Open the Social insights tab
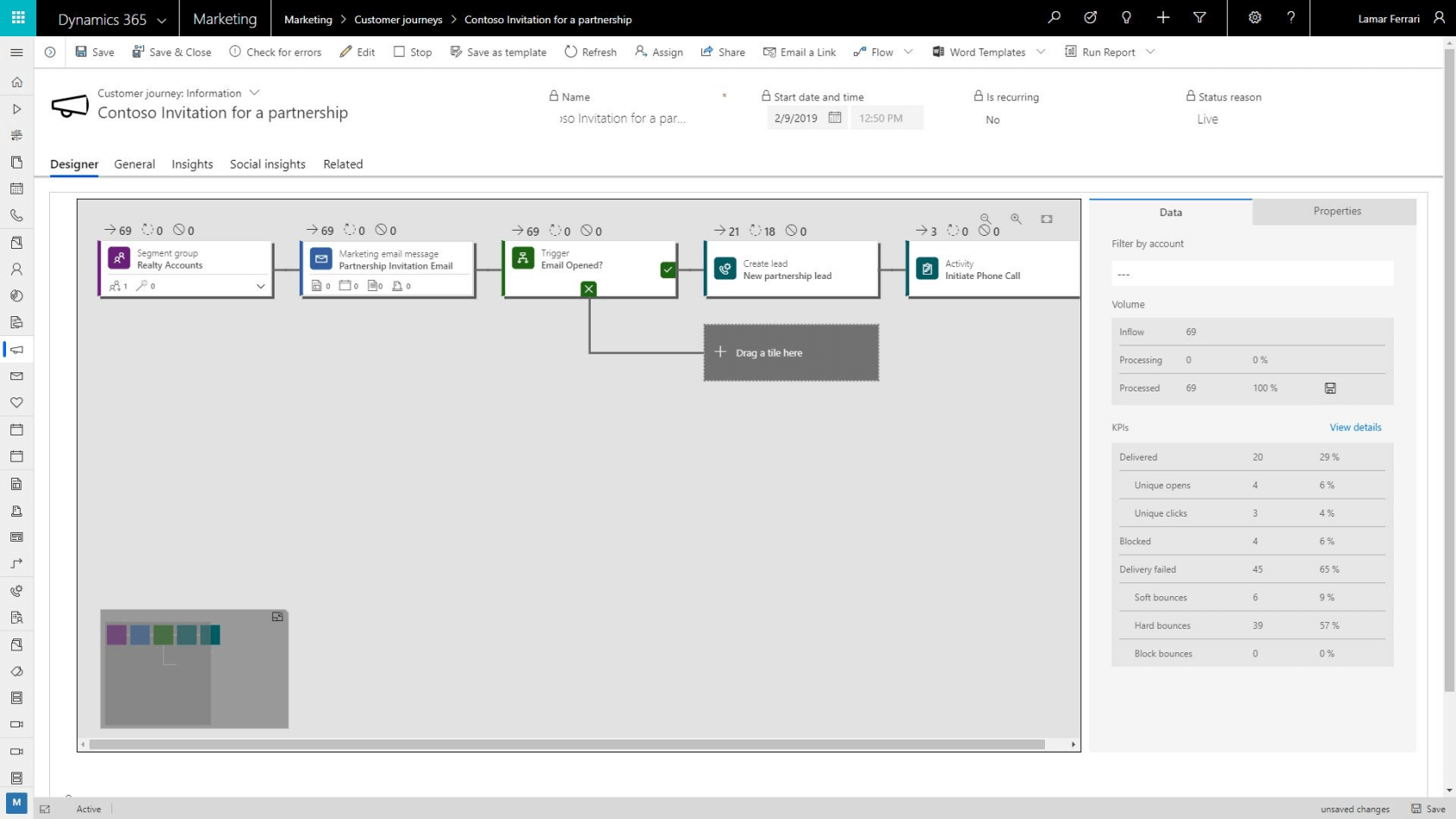 click(268, 164)
